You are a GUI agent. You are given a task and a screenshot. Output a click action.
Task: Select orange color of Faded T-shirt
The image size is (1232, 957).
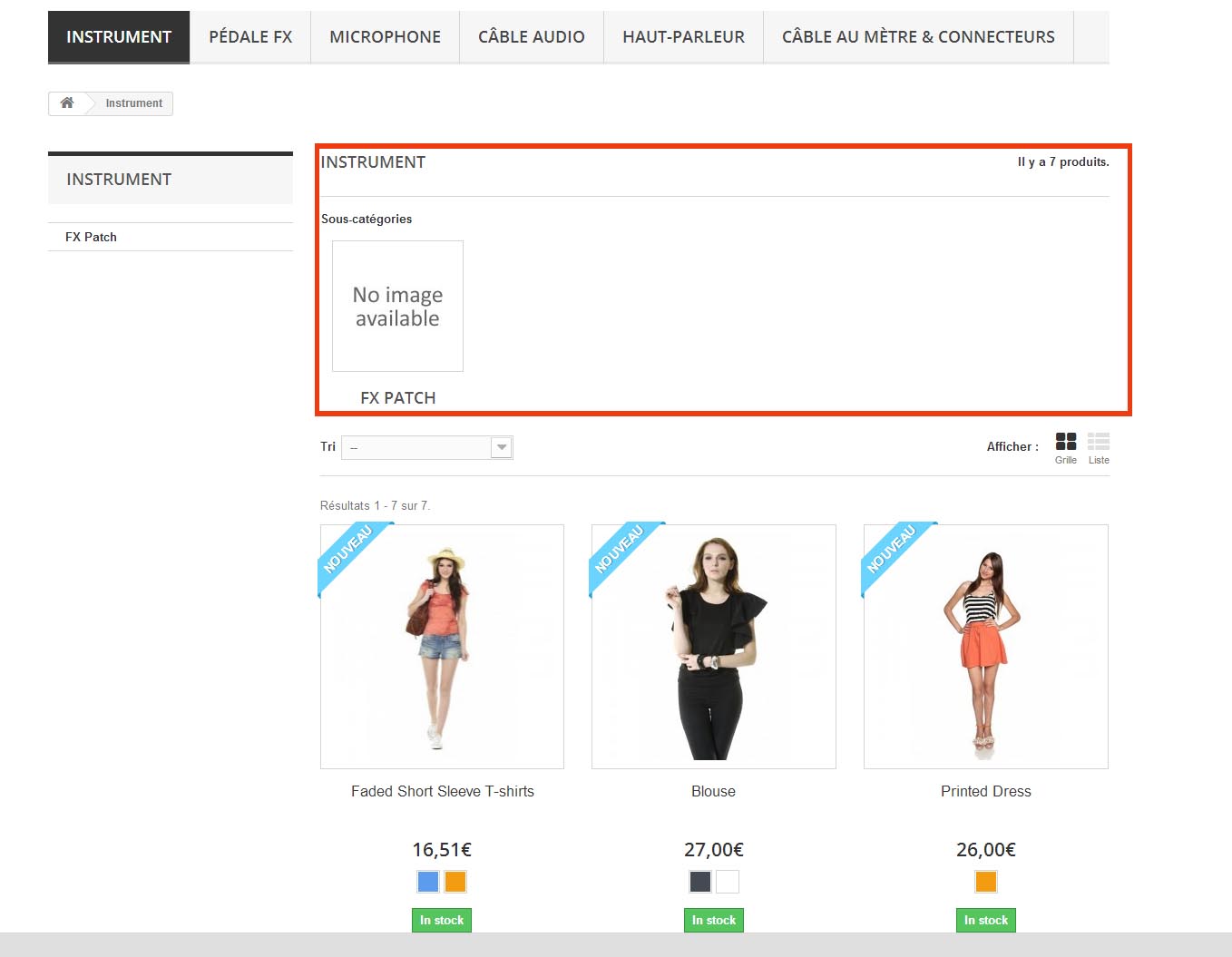[455, 881]
